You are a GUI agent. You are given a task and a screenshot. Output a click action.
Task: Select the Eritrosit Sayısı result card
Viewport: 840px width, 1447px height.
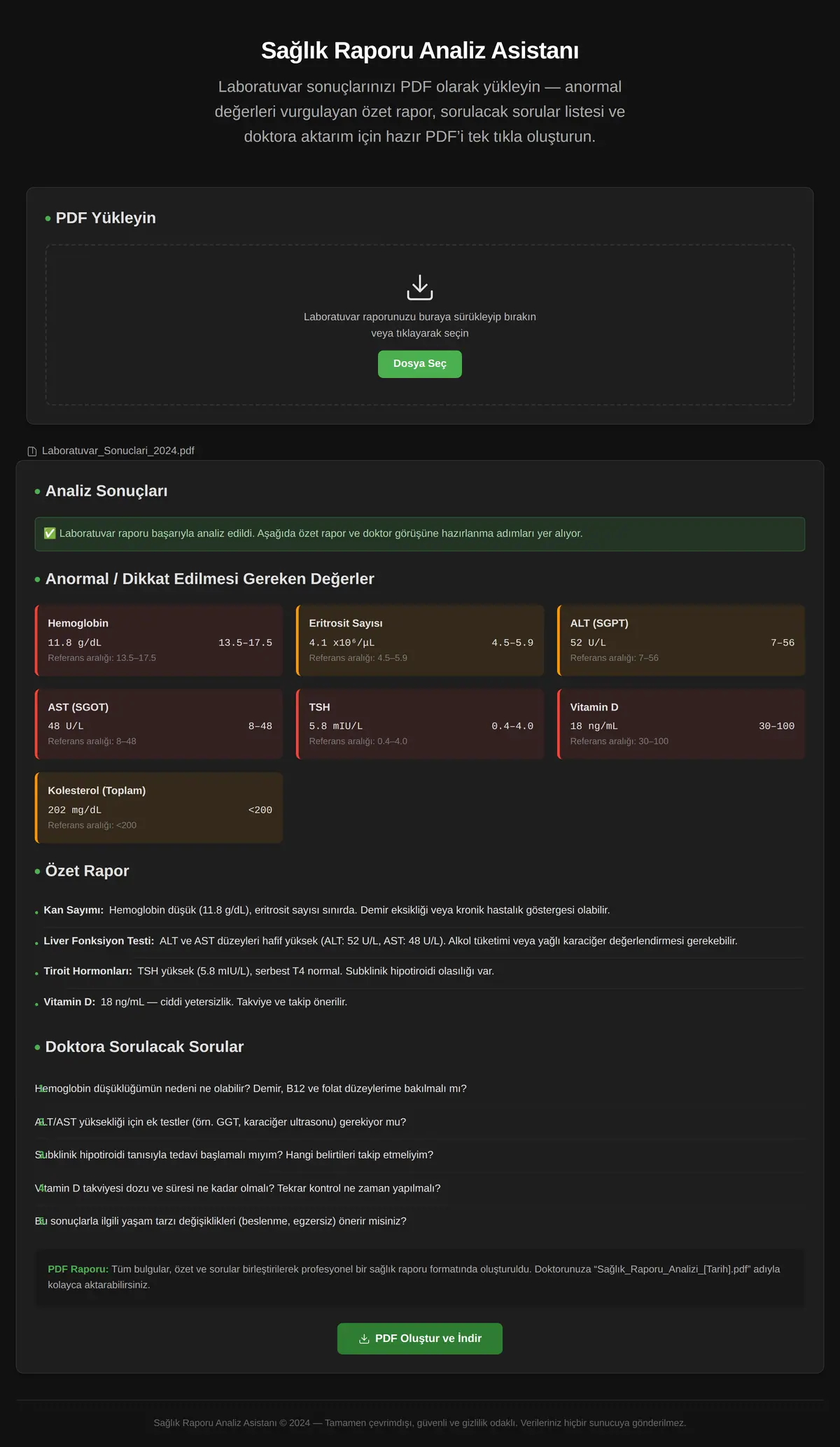click(420, 641)
